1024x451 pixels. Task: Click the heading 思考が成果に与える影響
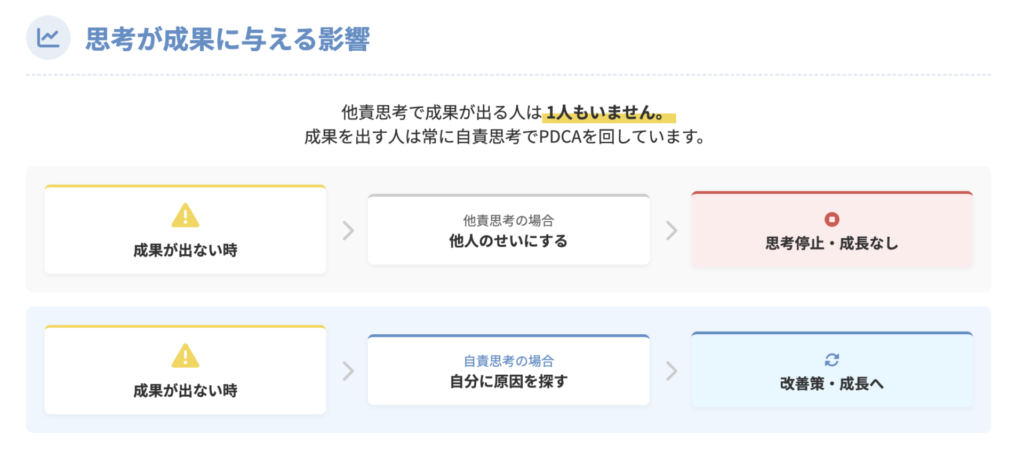coord(228,39)
